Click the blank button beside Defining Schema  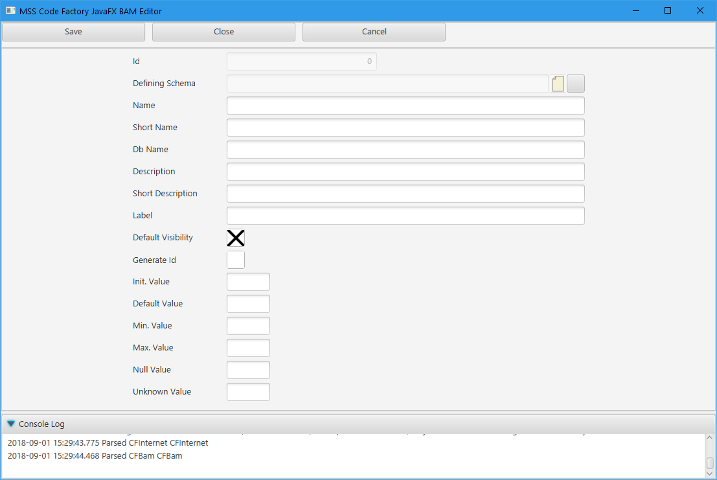click(x=576, y=84)
